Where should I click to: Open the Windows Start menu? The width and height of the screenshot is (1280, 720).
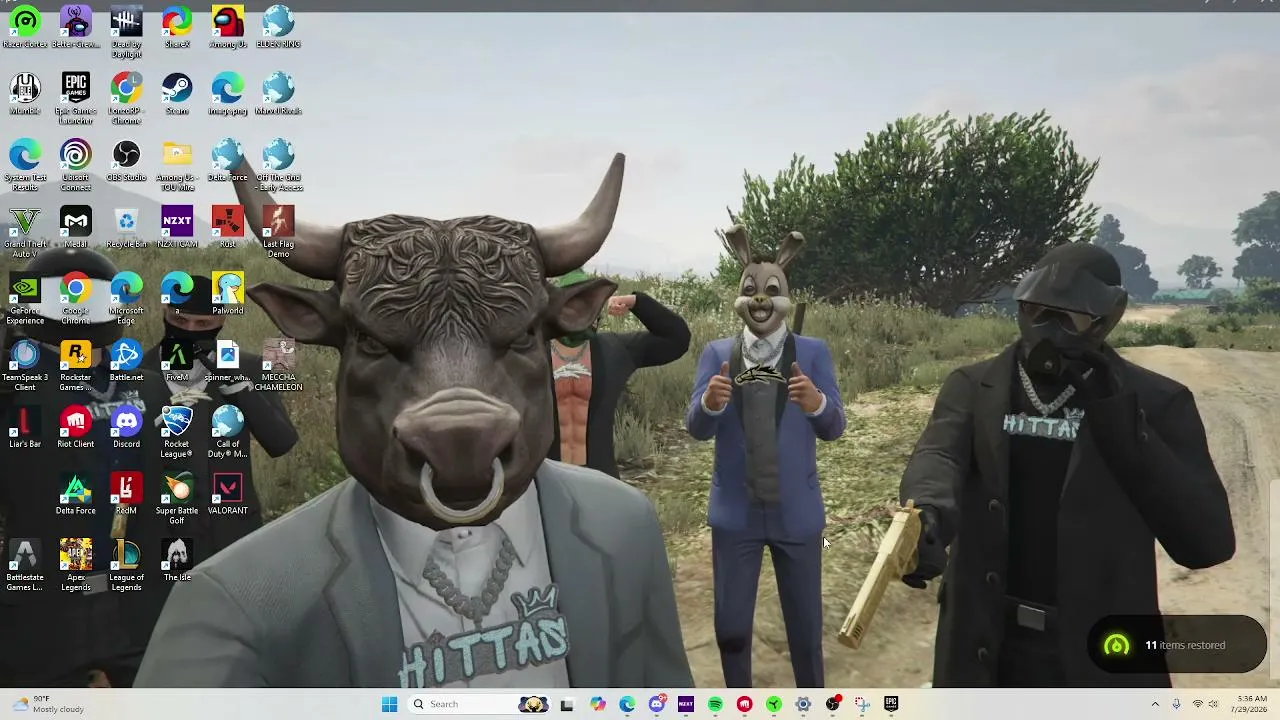coord(389,704)
